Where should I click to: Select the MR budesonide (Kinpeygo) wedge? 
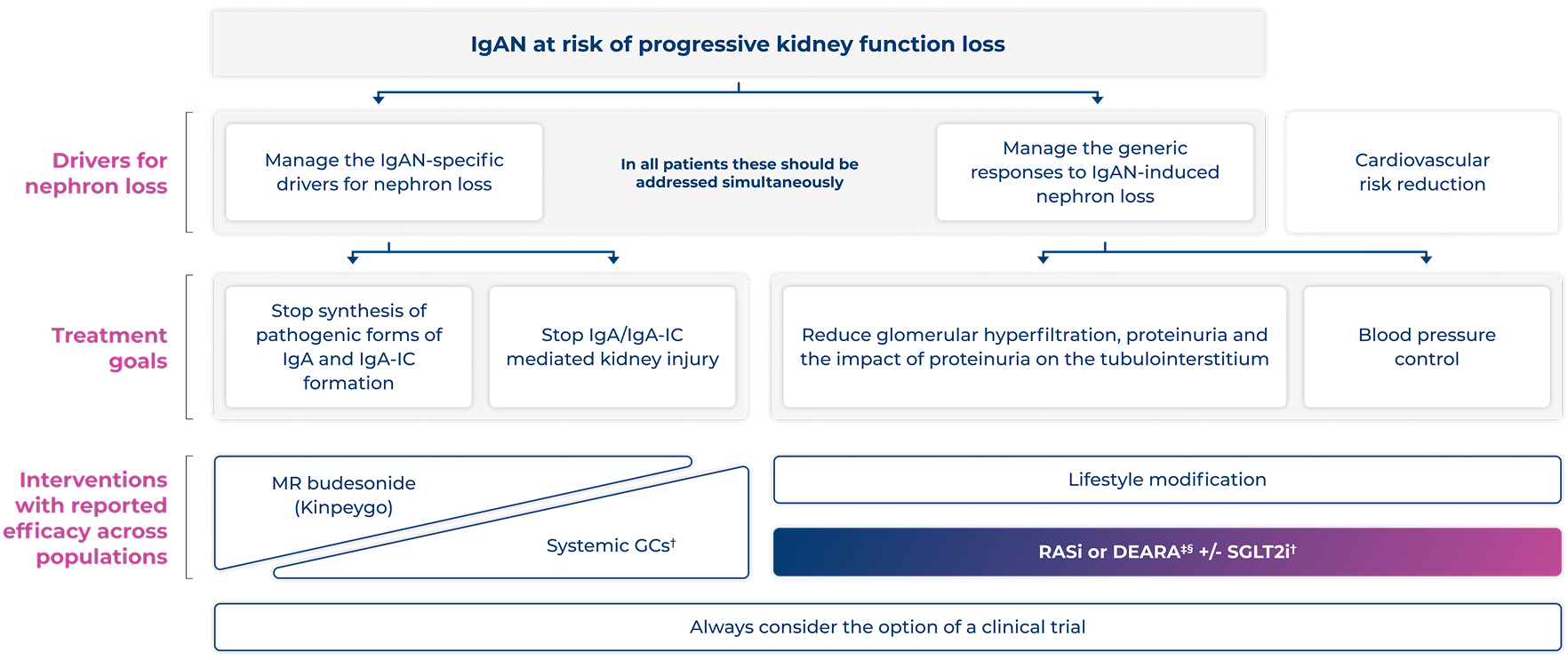[343, 496]
